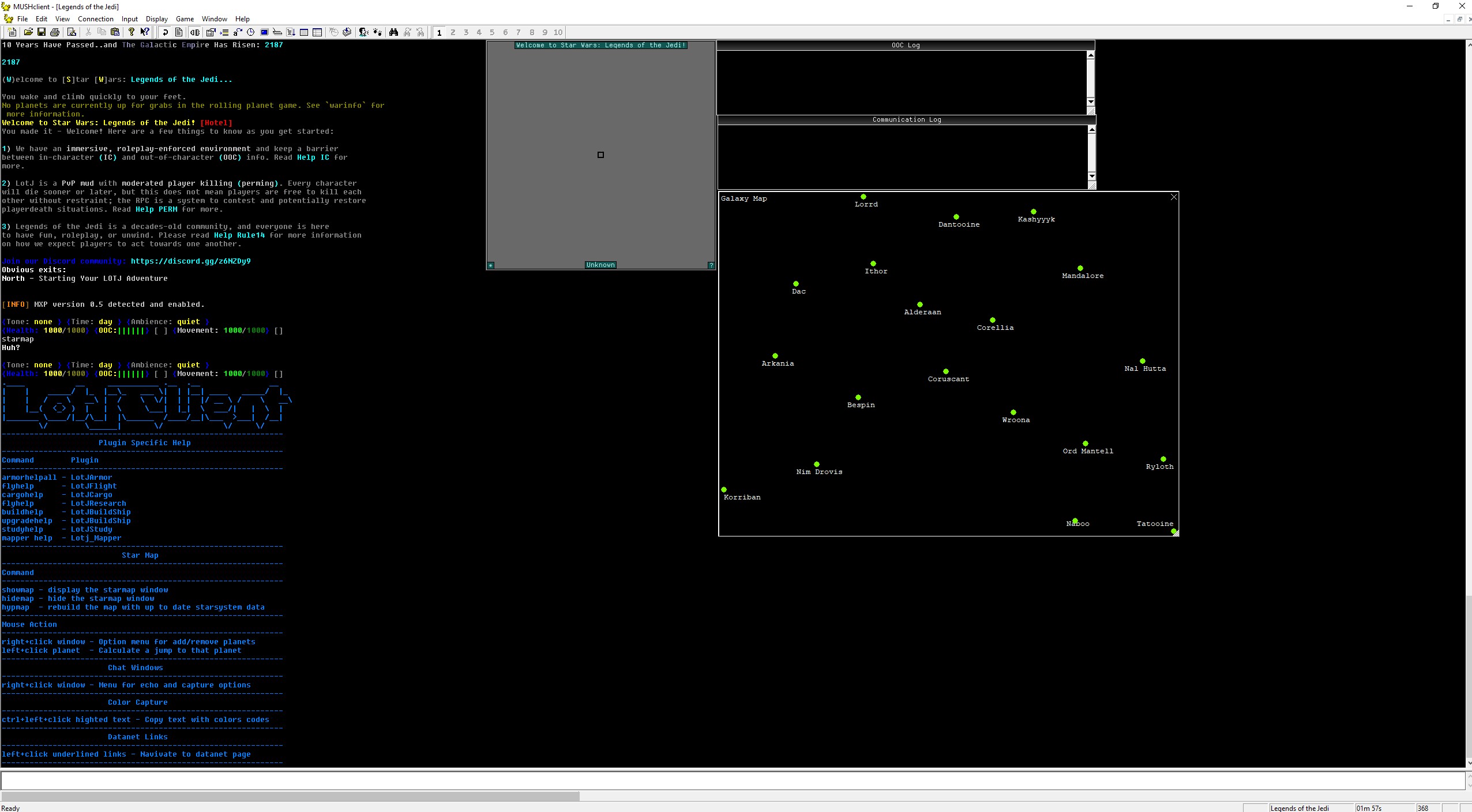Click Communication Log scroll up arrow
The width and height of the screenshot is (1472, 812).
(1091, 130)
